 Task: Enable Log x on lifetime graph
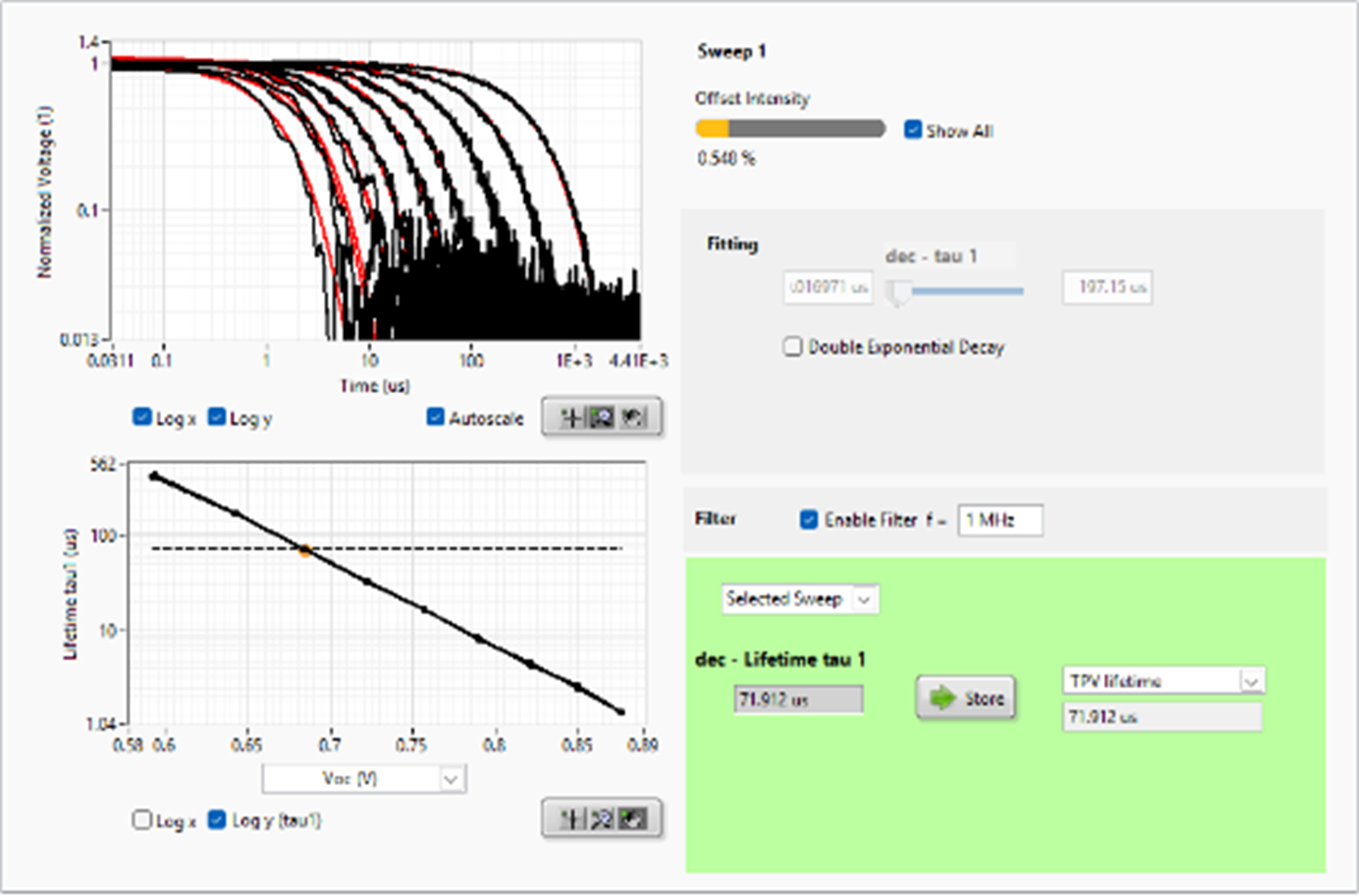(142, 820)
